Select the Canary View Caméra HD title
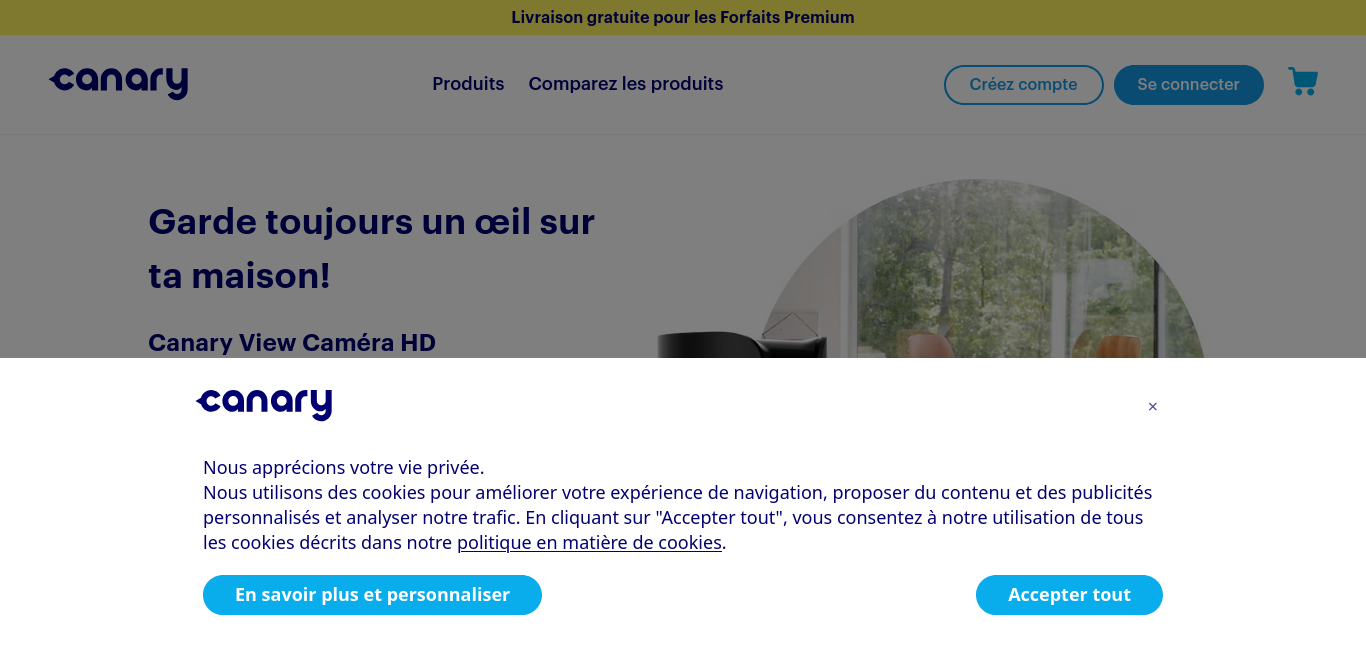This screenshot has height=651, width=1366. pos(292,343)
